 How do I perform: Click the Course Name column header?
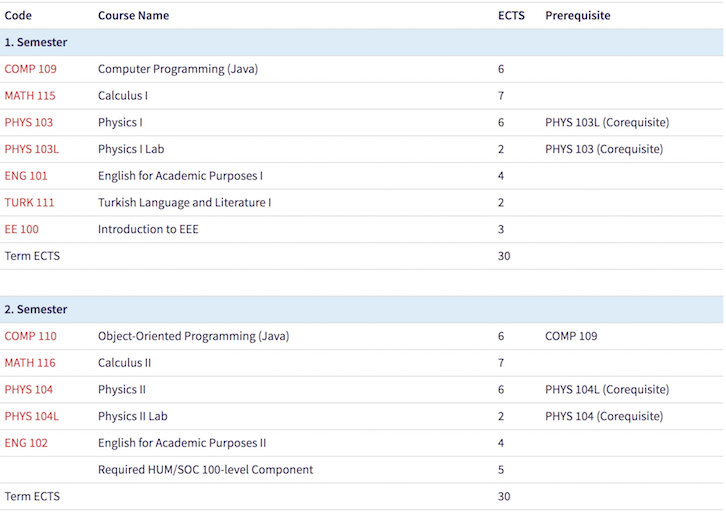[133, 16]
